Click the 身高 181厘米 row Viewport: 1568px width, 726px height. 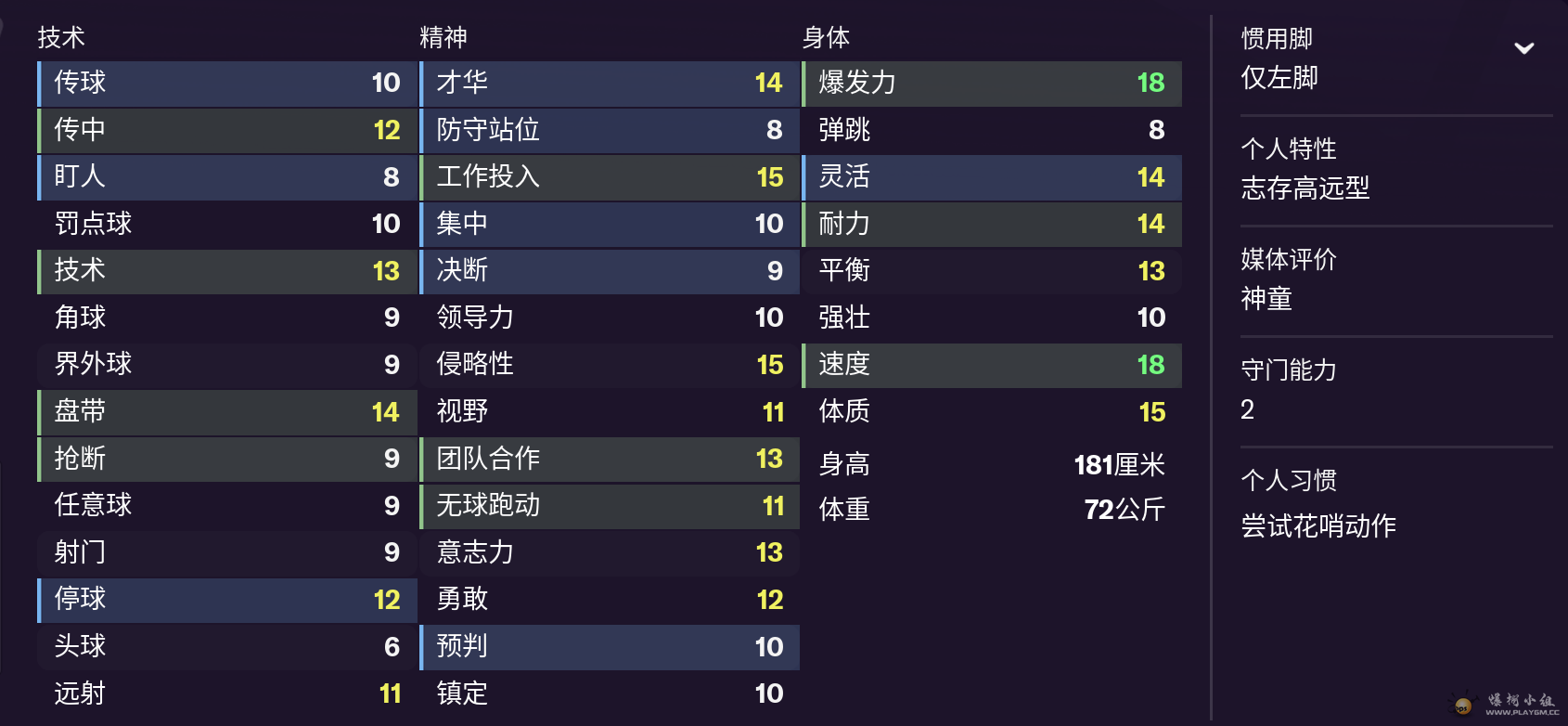tap(992, 464)
